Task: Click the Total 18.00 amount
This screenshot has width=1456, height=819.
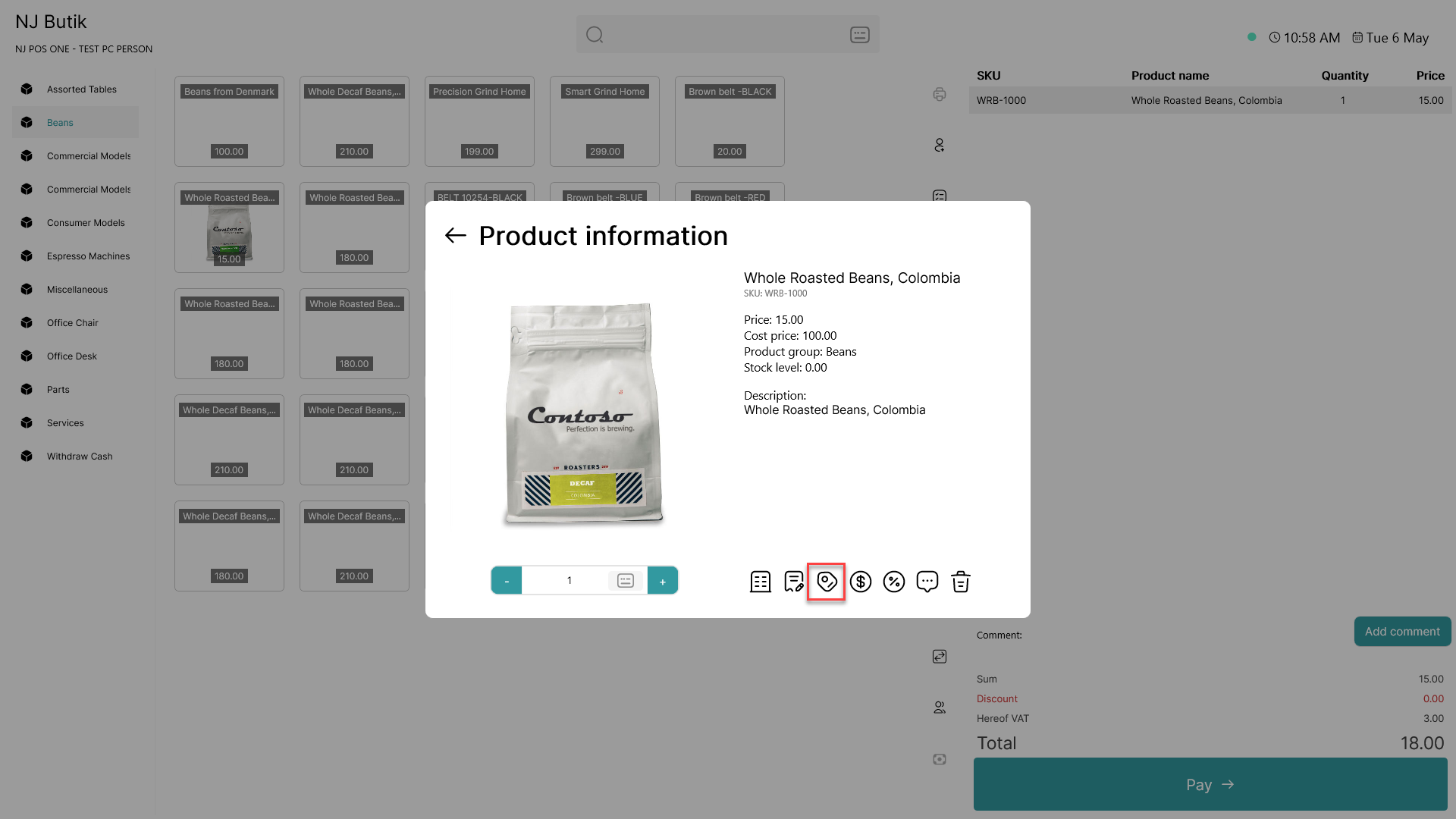Action: 1422,743
